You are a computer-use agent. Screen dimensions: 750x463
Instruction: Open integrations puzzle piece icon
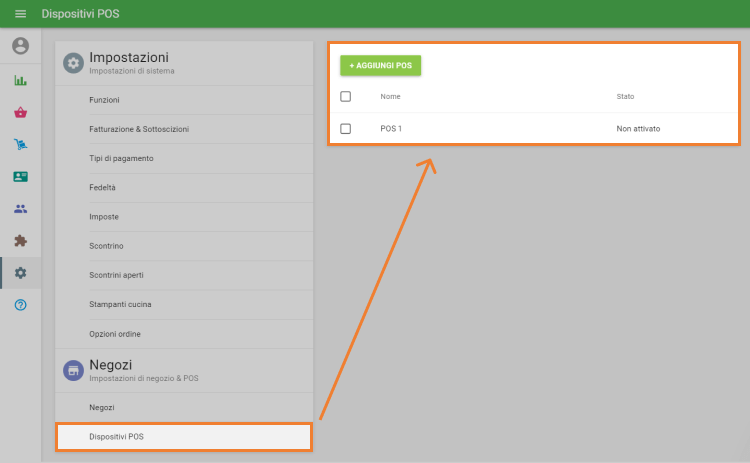(x=20, y=241)
